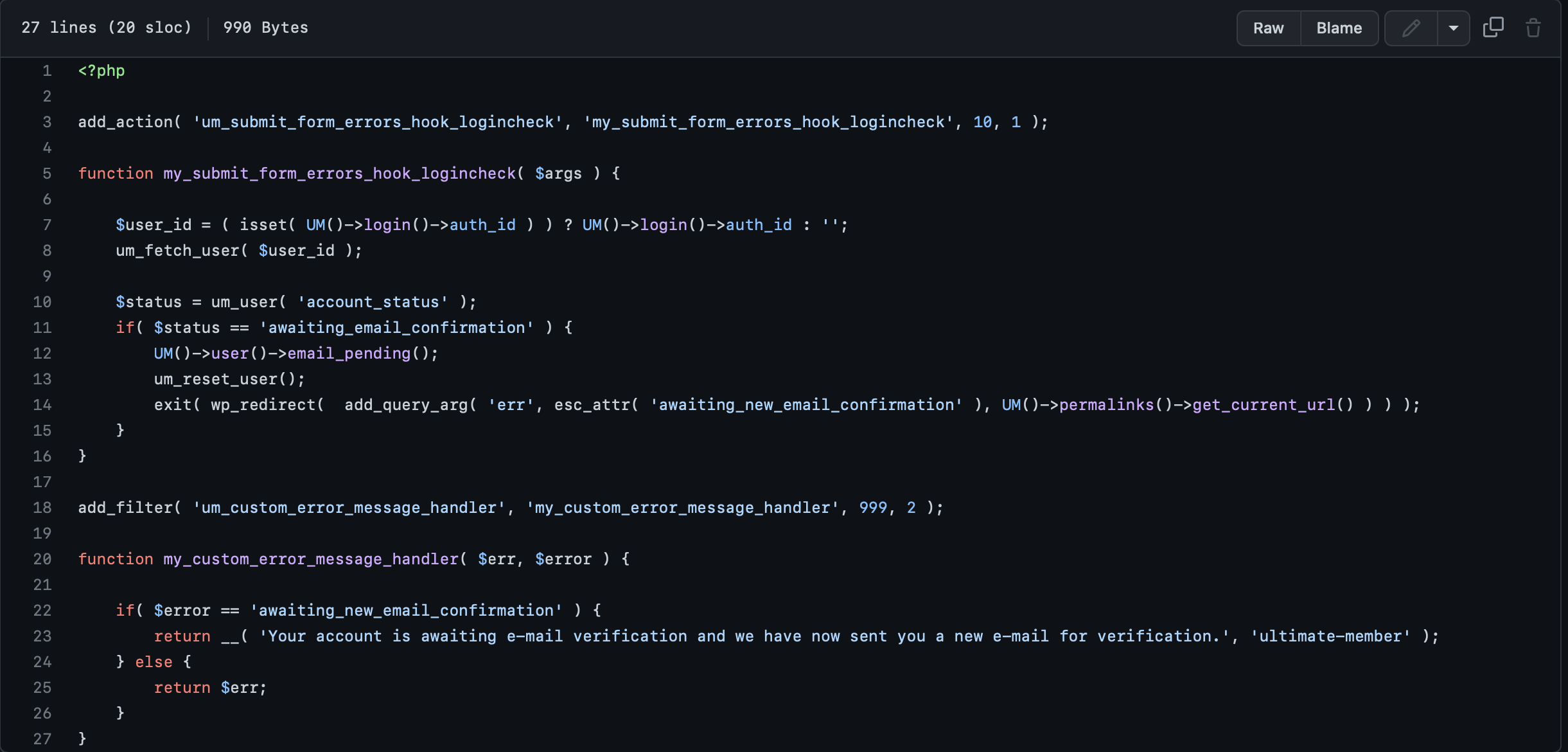
Task: Click line number 27 in the gutter
Action: coord(42,739)
